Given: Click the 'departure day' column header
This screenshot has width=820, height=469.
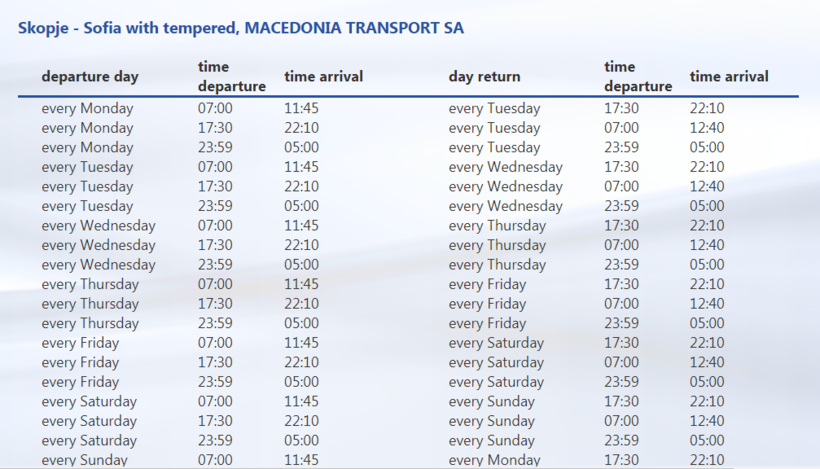Looking at the screenshot, I should tap(90, 76).
